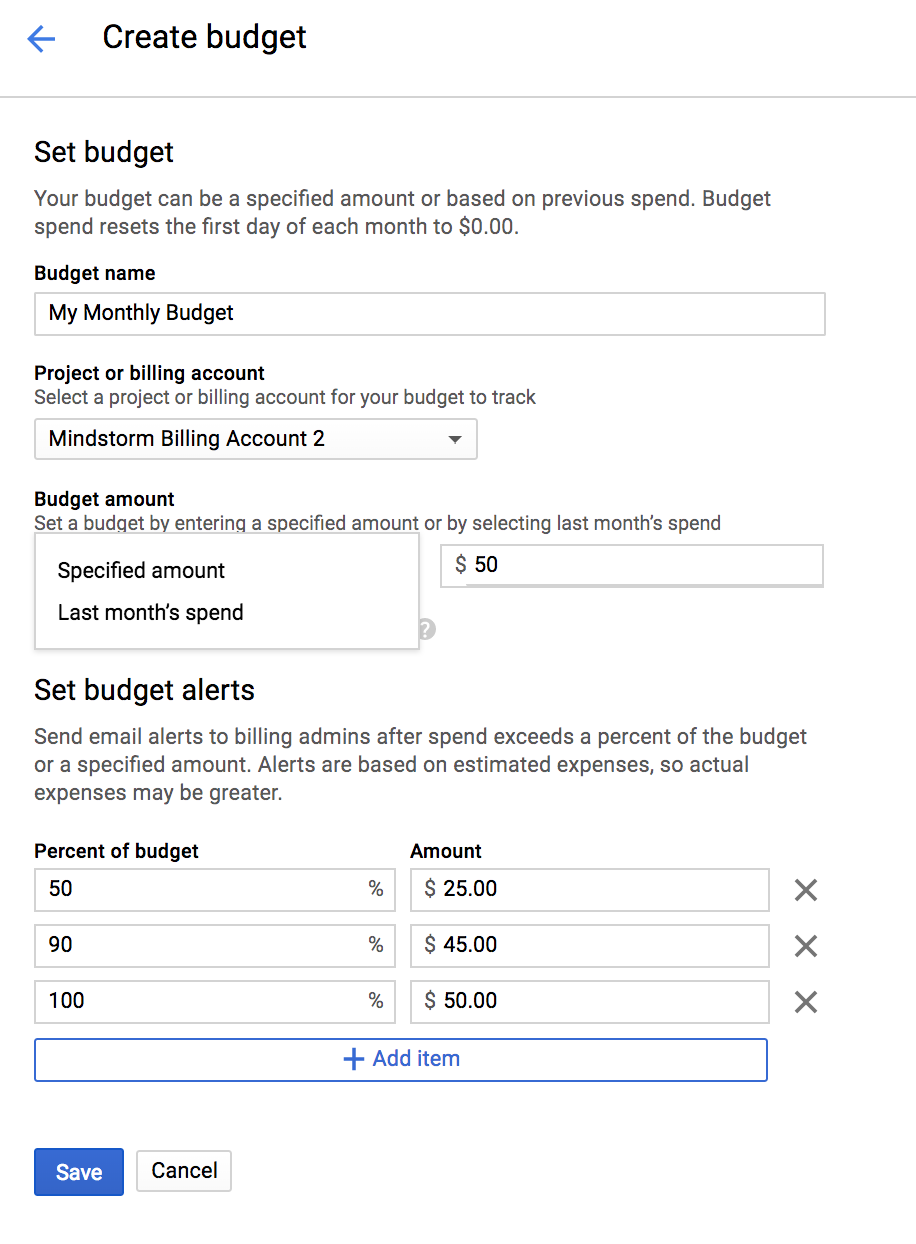This screenshot has height=1244, width=916.
Task: Edit the 90 percent of budget field
Action: (x=200, y=945)
